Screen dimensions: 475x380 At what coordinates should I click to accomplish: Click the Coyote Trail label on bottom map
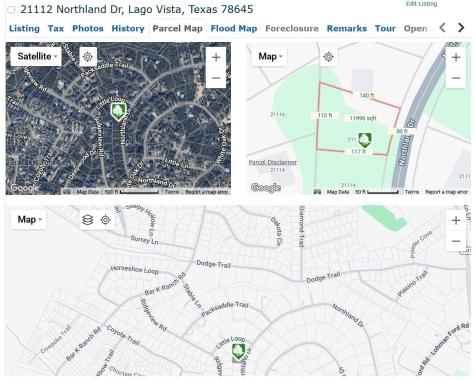[x=123, y=335]
